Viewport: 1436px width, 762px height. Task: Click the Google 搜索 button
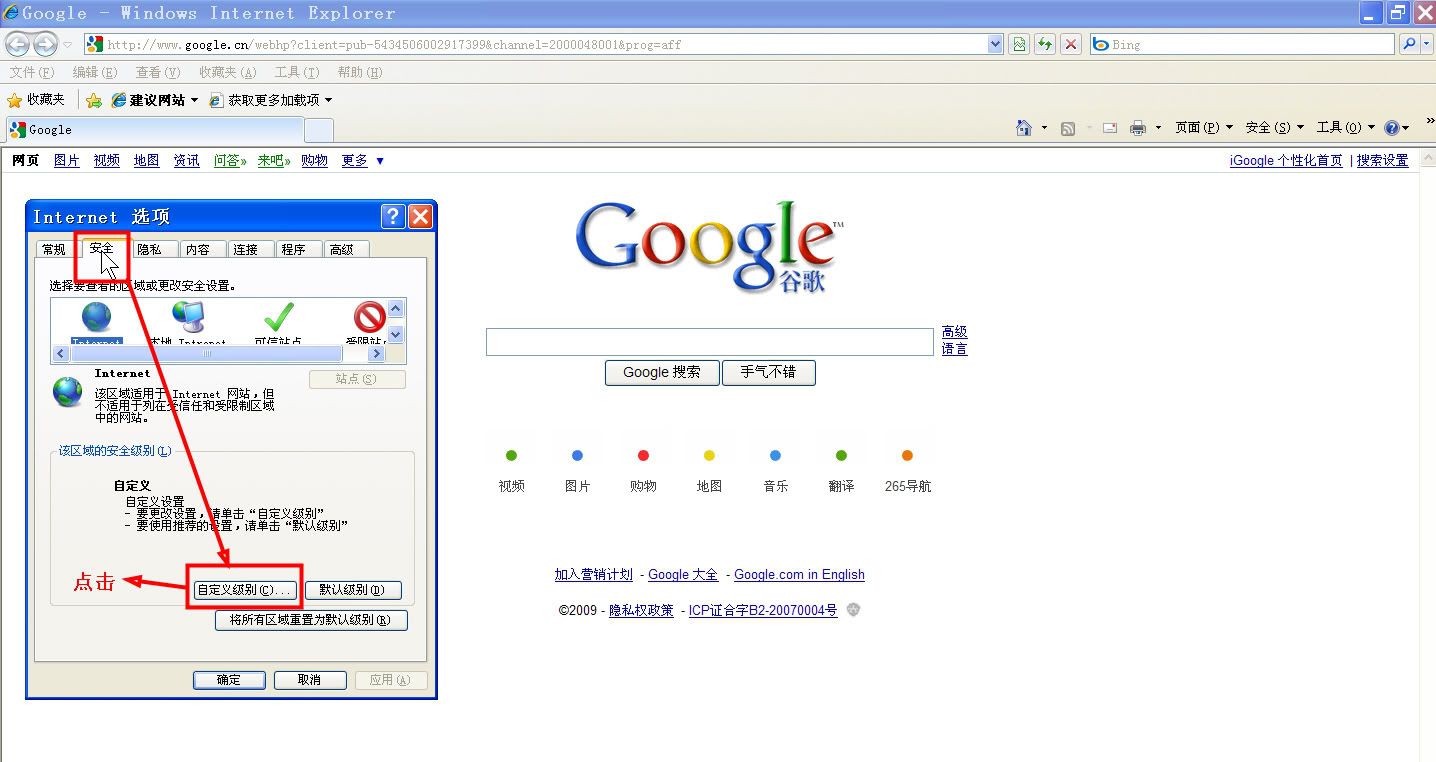tap(662, 372)
